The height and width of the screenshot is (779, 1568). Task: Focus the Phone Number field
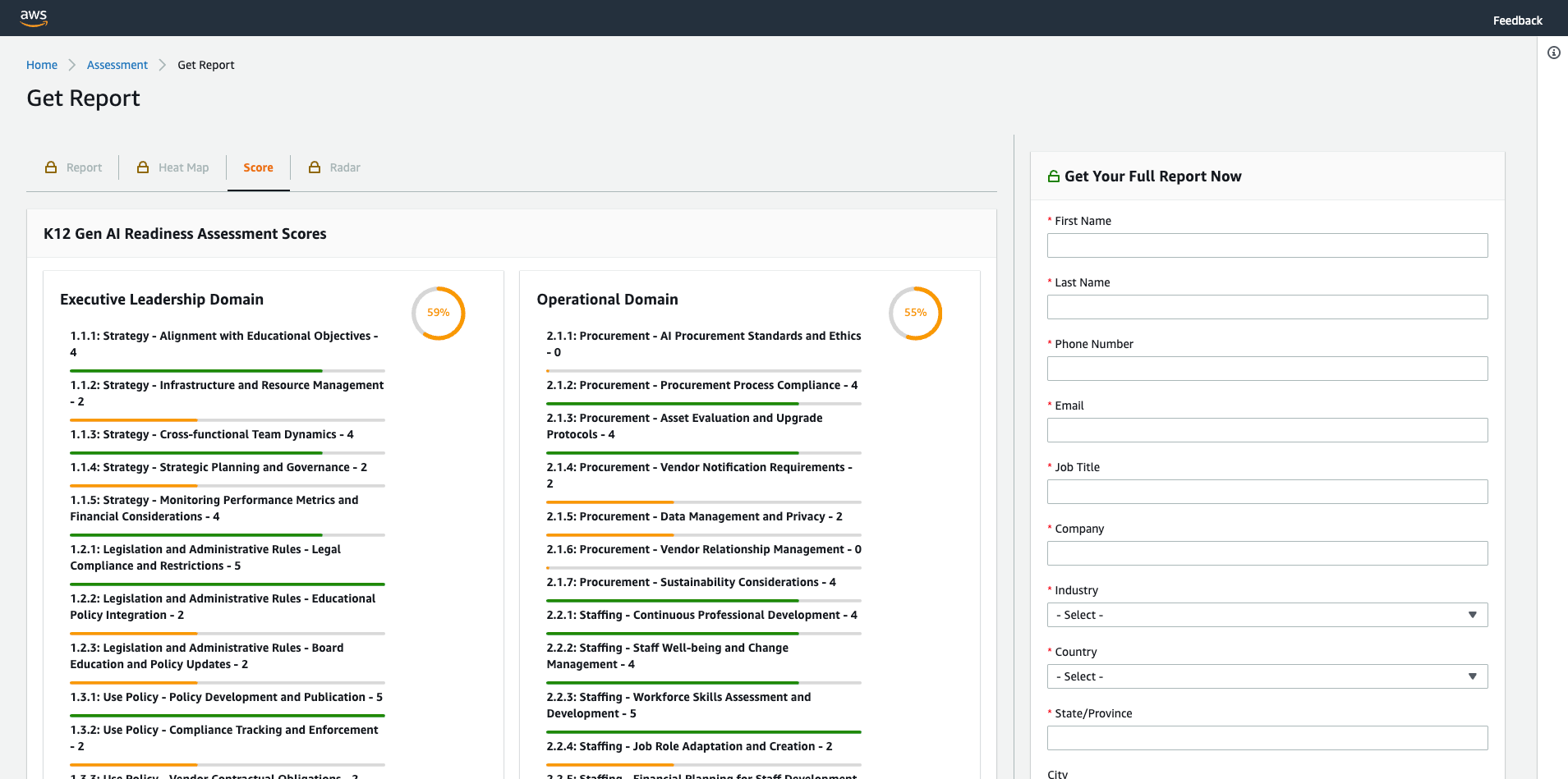[x=1267, y=369]
